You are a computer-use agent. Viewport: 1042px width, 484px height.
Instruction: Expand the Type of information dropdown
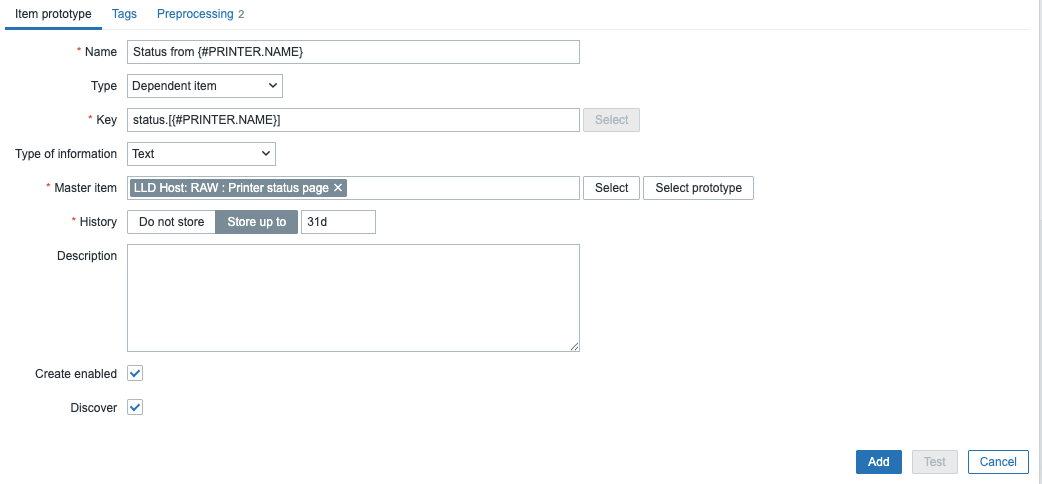click(201, 154)
